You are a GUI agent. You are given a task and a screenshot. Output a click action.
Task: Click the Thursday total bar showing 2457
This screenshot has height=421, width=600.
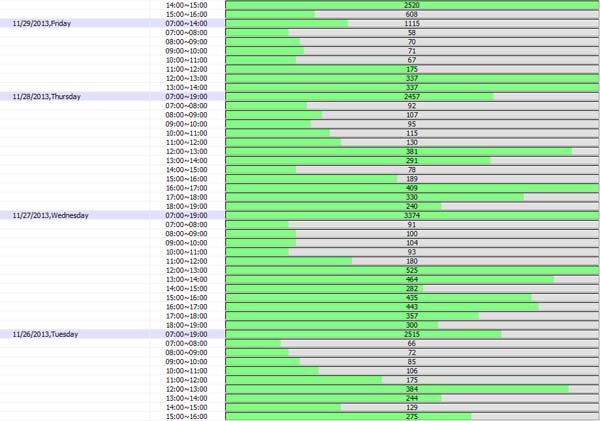pos(411,96)
